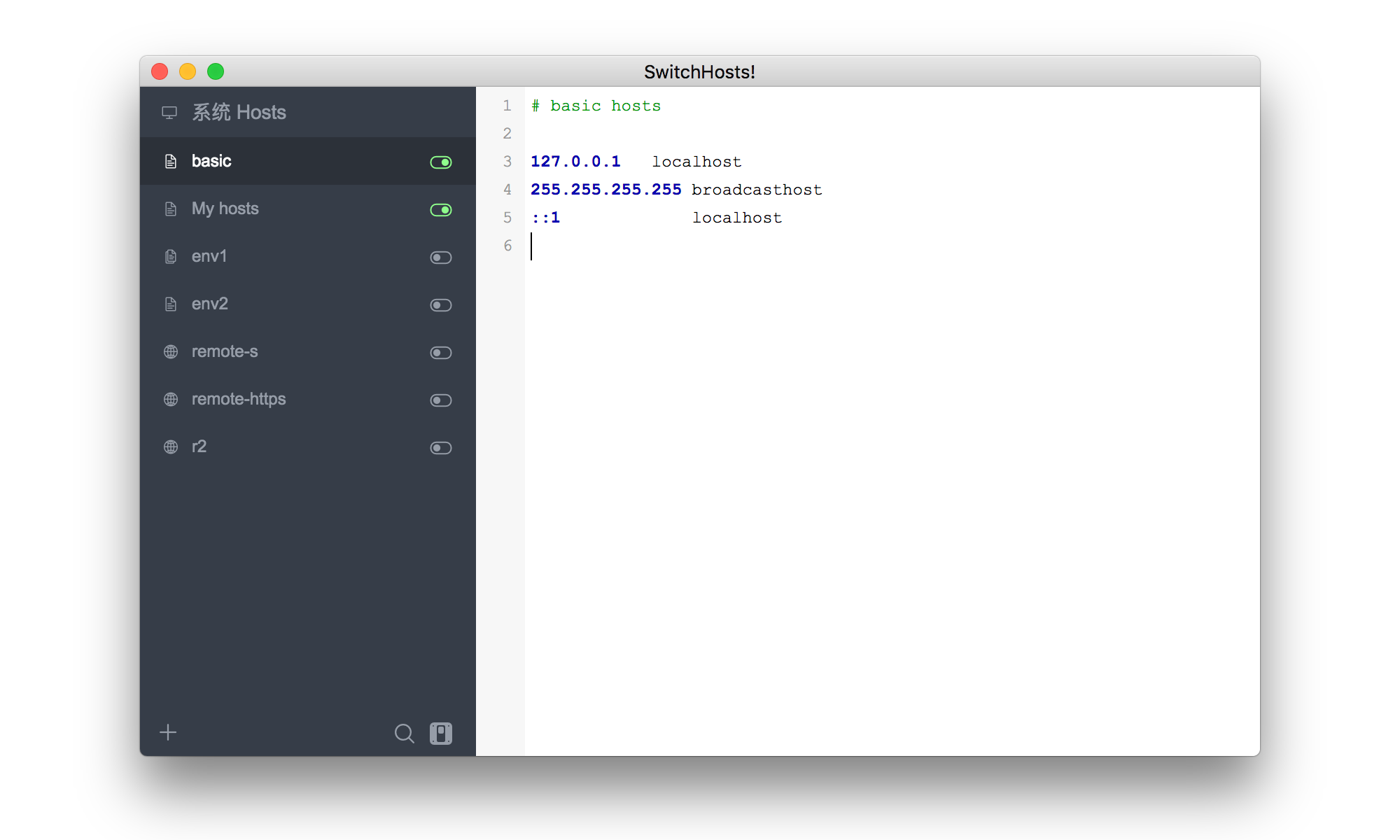Click the broadcasthost text in line 4
The image size is (1400, 840).
[757, 190]
